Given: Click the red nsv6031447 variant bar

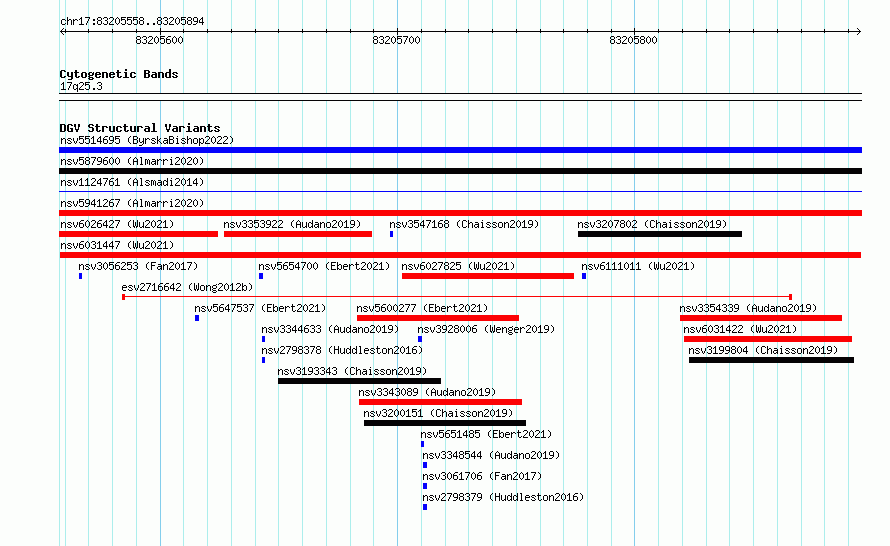Looking at the screenshot, I should tap(460, 255).
